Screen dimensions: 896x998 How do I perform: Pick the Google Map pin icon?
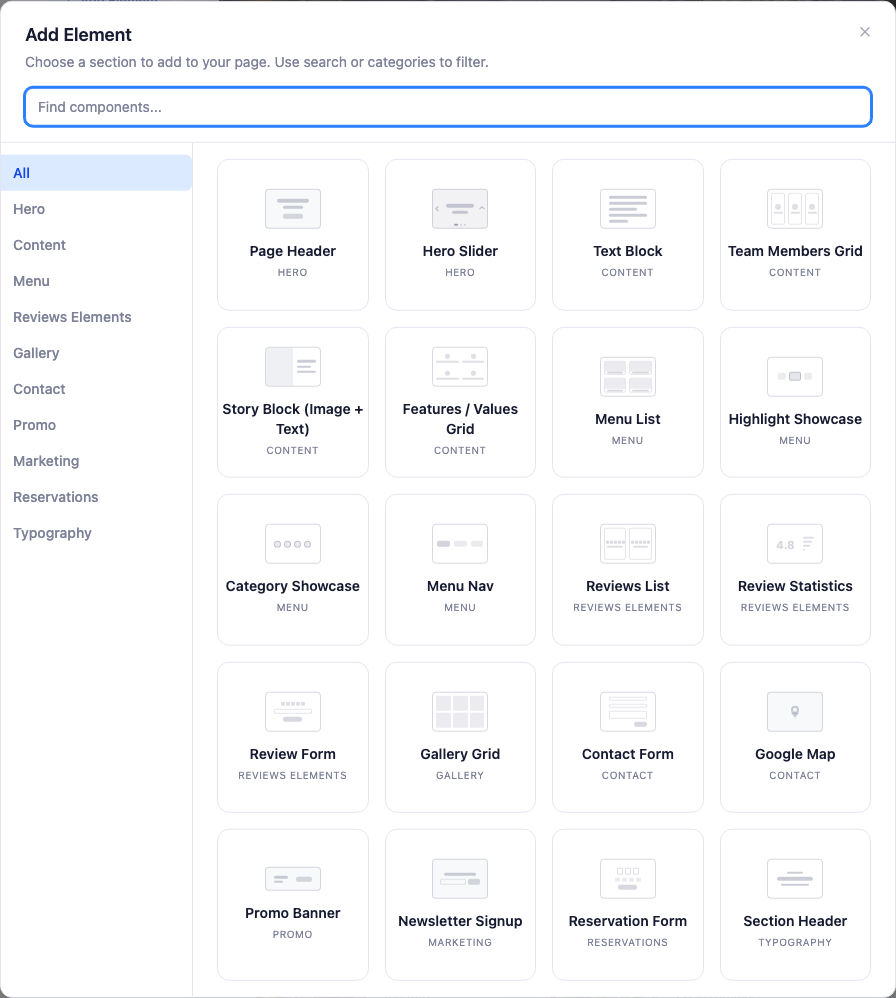(x=795, y=712)
